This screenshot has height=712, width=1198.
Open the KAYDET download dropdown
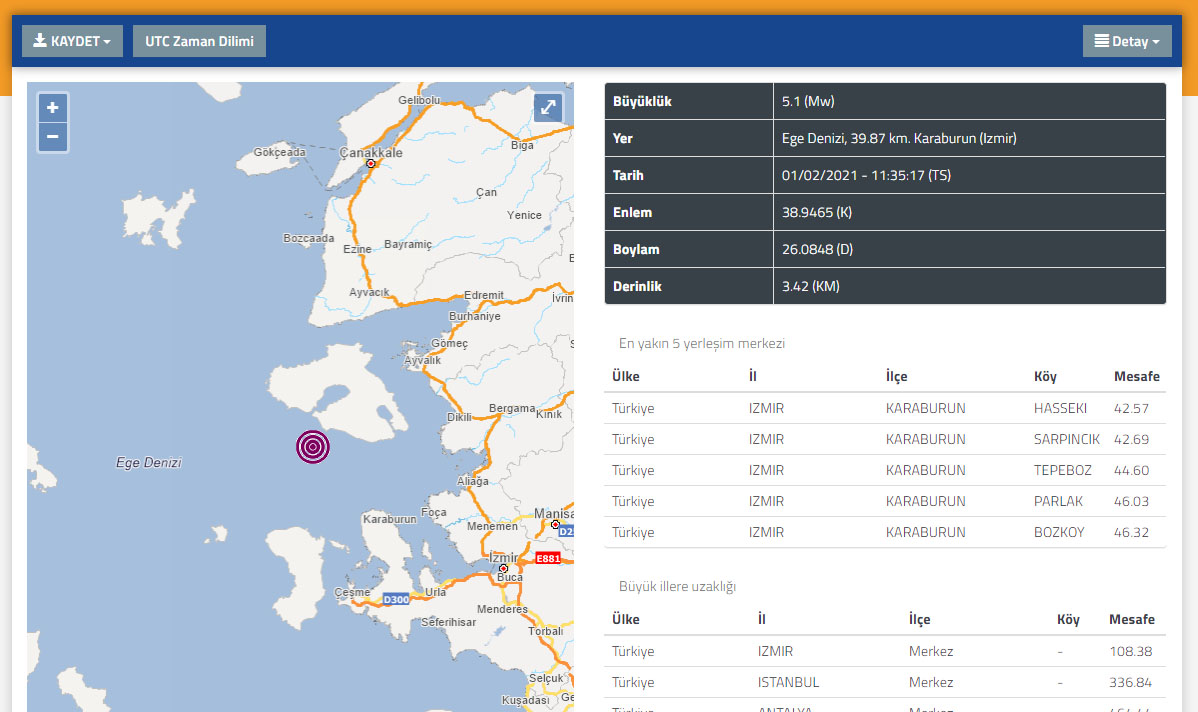coord(72,41)
